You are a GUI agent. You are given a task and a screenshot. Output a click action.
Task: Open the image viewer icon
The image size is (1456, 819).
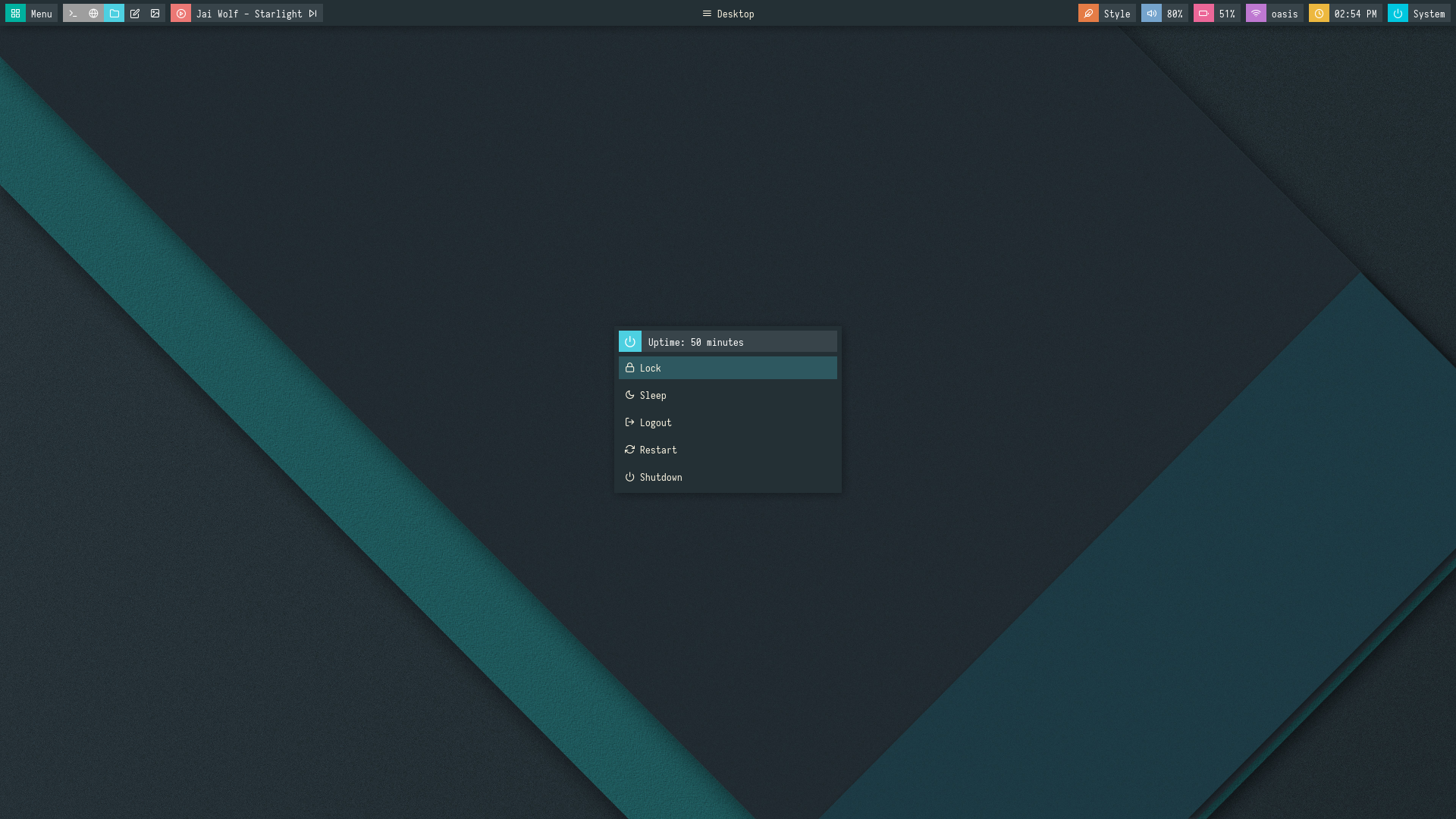click(x=155, y=14)
